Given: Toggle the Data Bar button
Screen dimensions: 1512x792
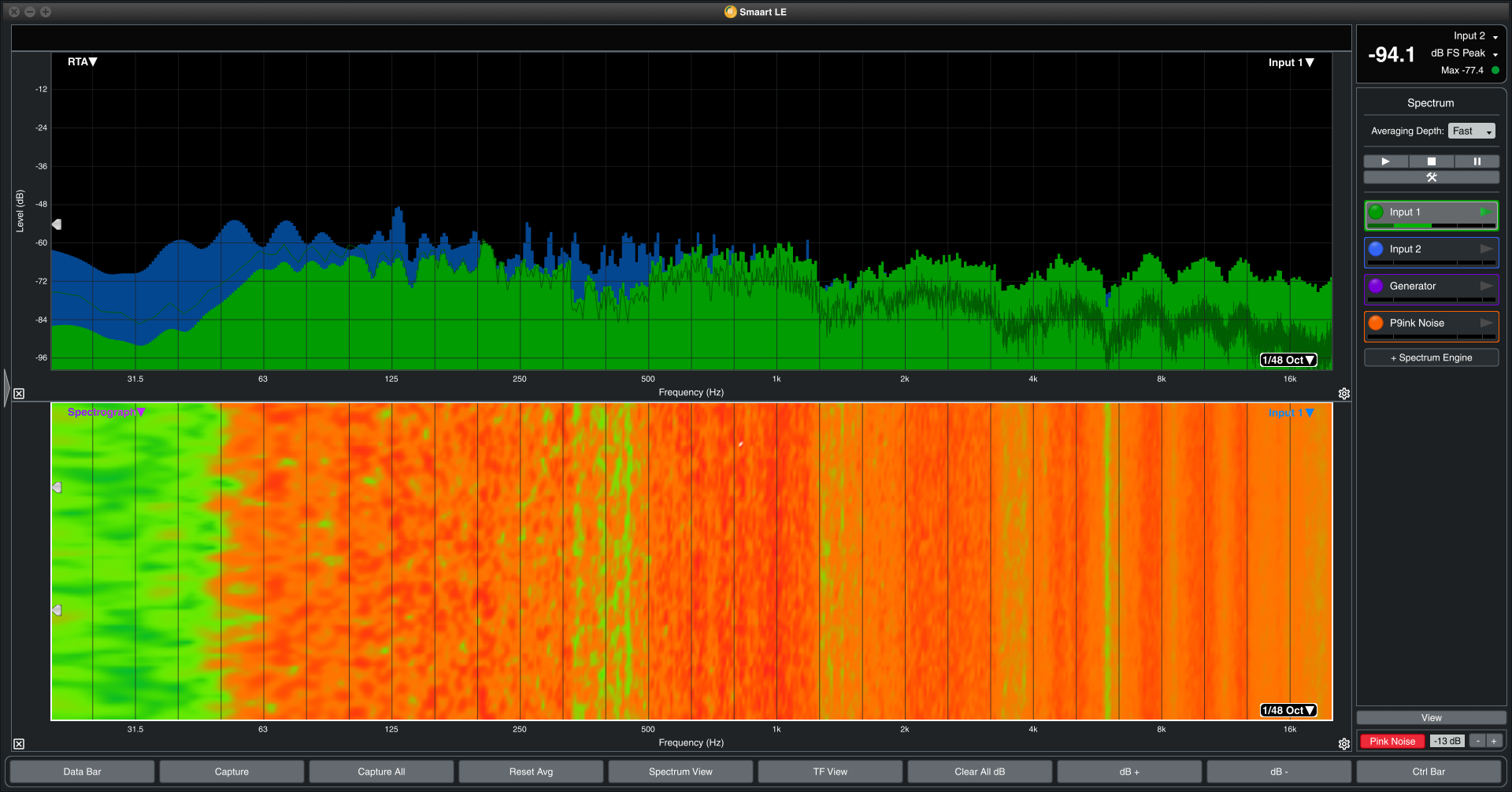Looking at the screenshot, I should tap(82, 772).
